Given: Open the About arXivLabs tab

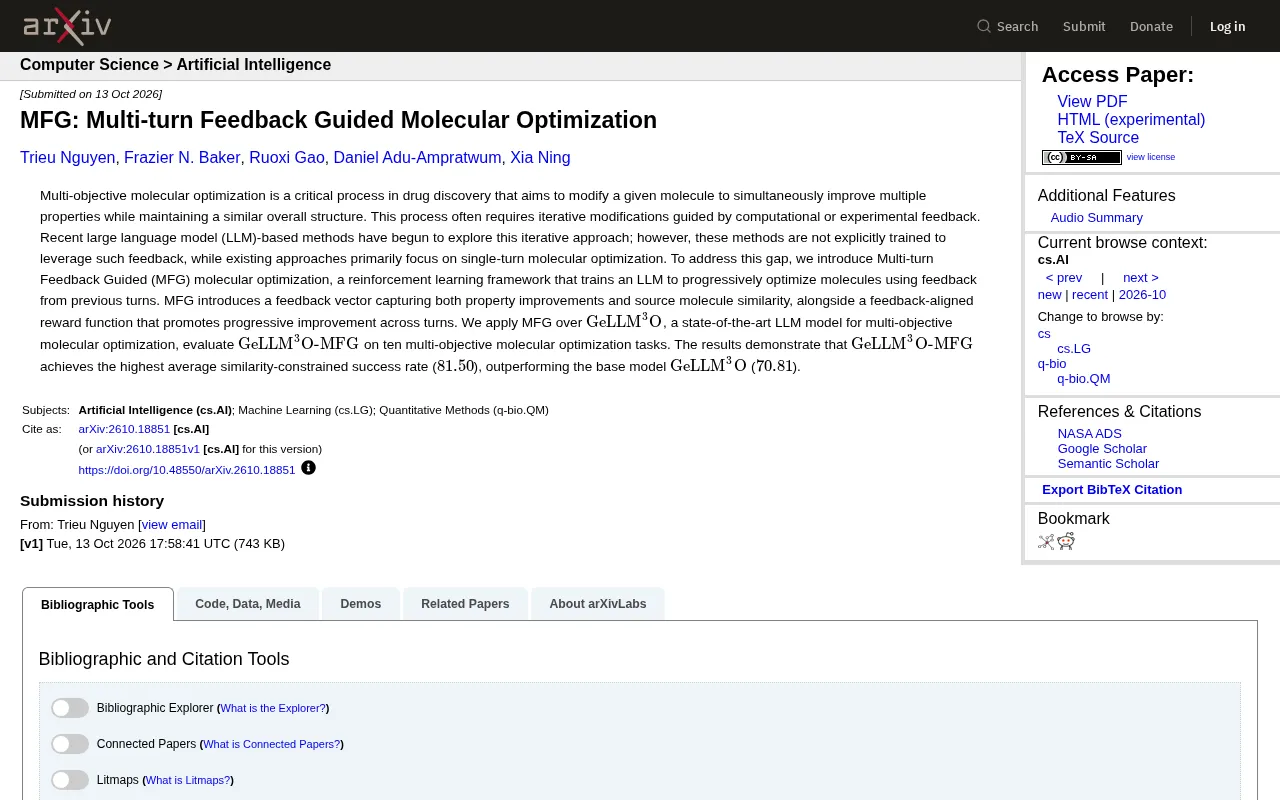Looking at the screenshot, I should 598,604.
